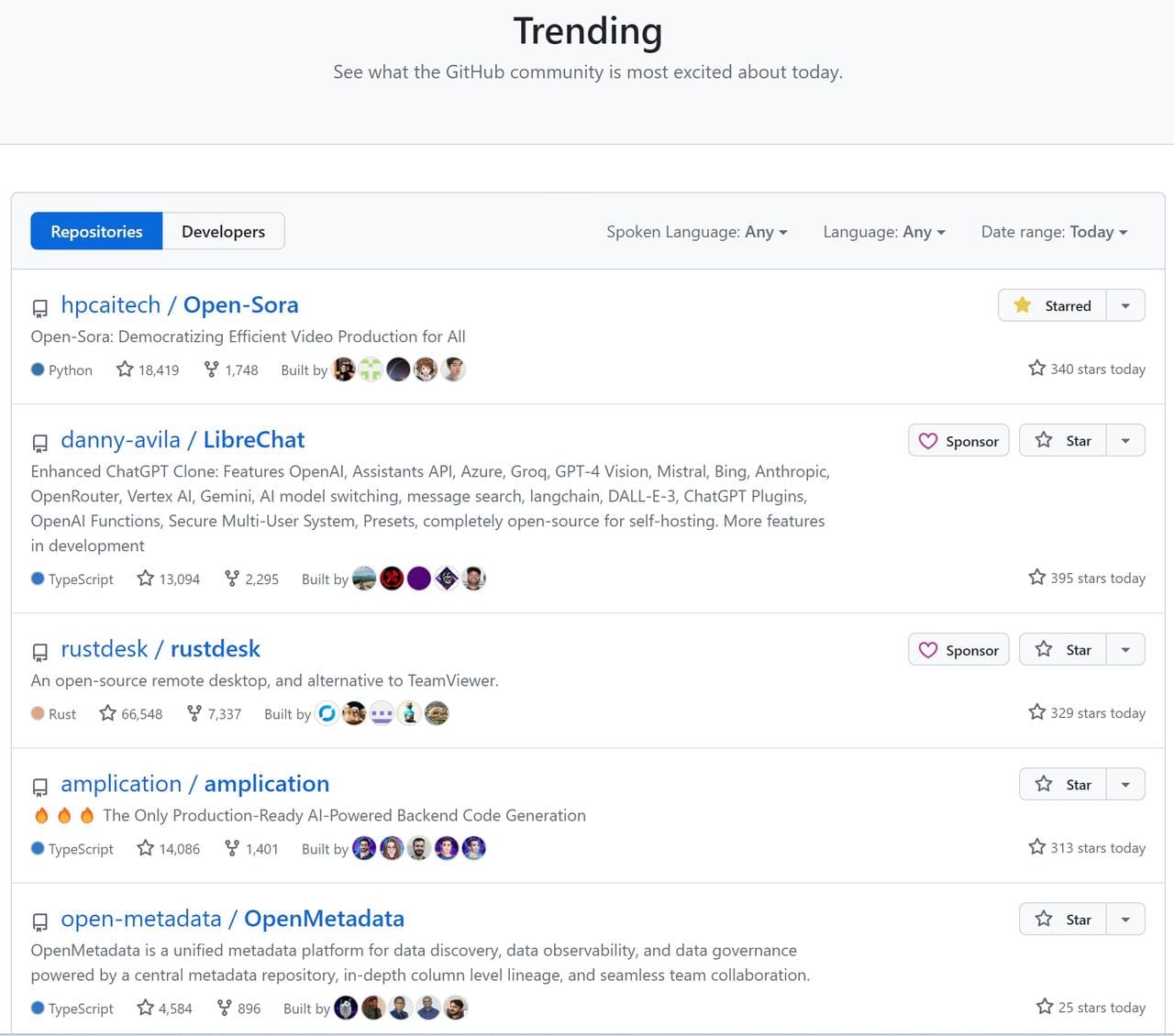This screenshot has width=1174, height=1036.
Task: Click the forks icon for rustdesk
Action: [x=194, y=713]
